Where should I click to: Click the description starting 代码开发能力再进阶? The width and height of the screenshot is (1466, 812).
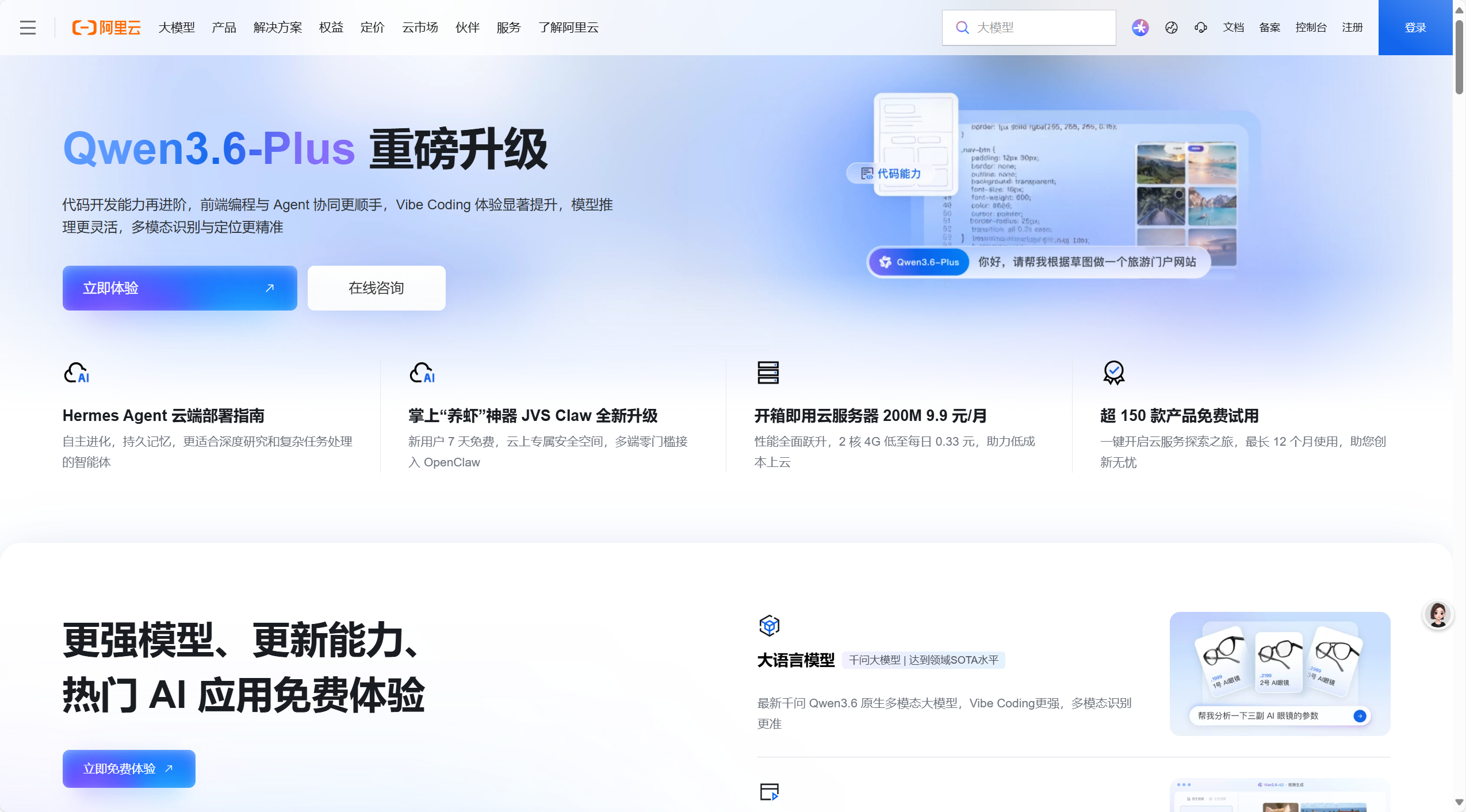pyautogui.click(x=338, y=216)
